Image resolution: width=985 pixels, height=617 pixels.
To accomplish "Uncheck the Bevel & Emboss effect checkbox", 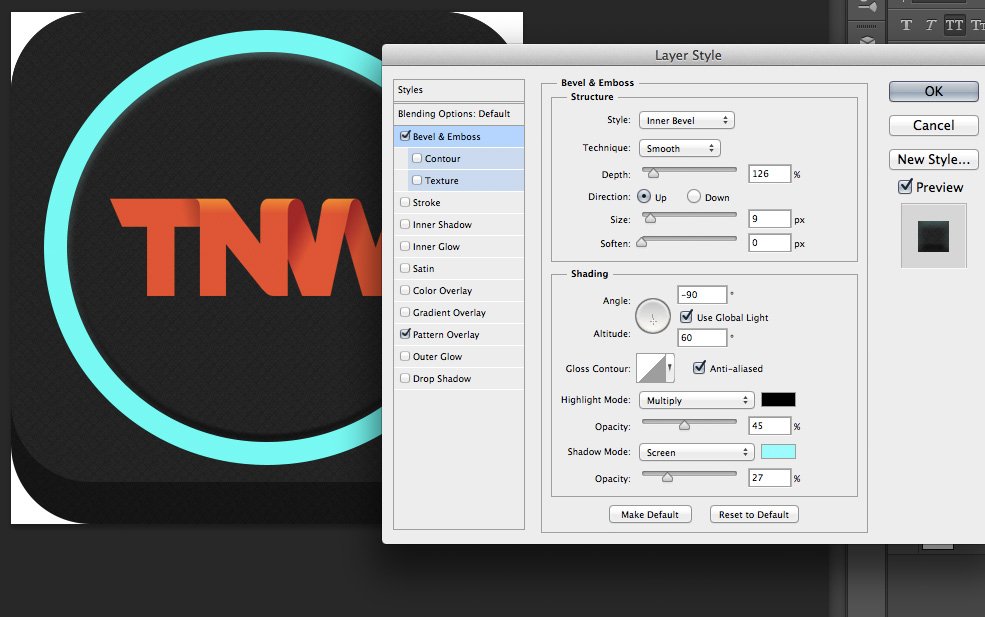I will pos(405,136).
